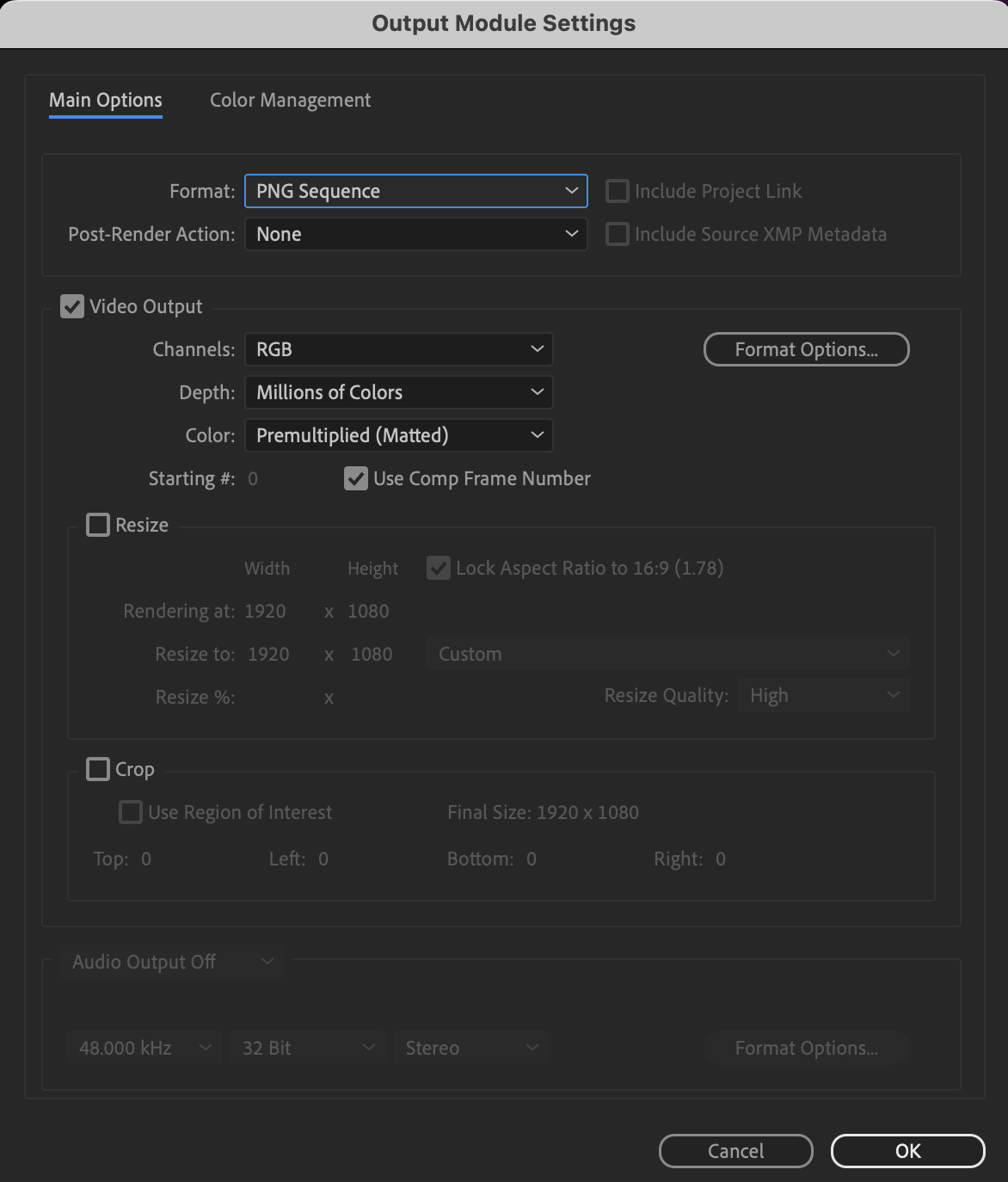Select the Main Options tab
Screen dimensions: 1008x1182
(105, 100)
